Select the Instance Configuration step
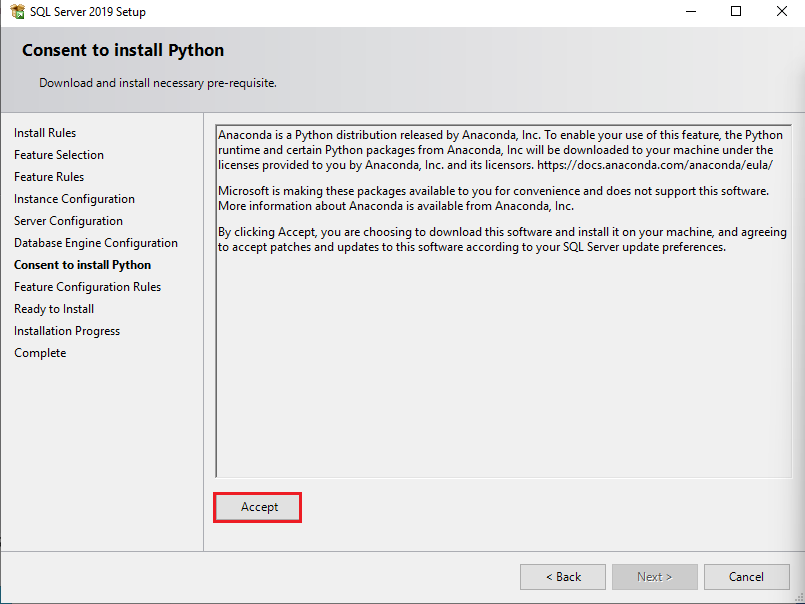Image resolution: width=805 pixels, height=604 pixels. coord(74,198)
